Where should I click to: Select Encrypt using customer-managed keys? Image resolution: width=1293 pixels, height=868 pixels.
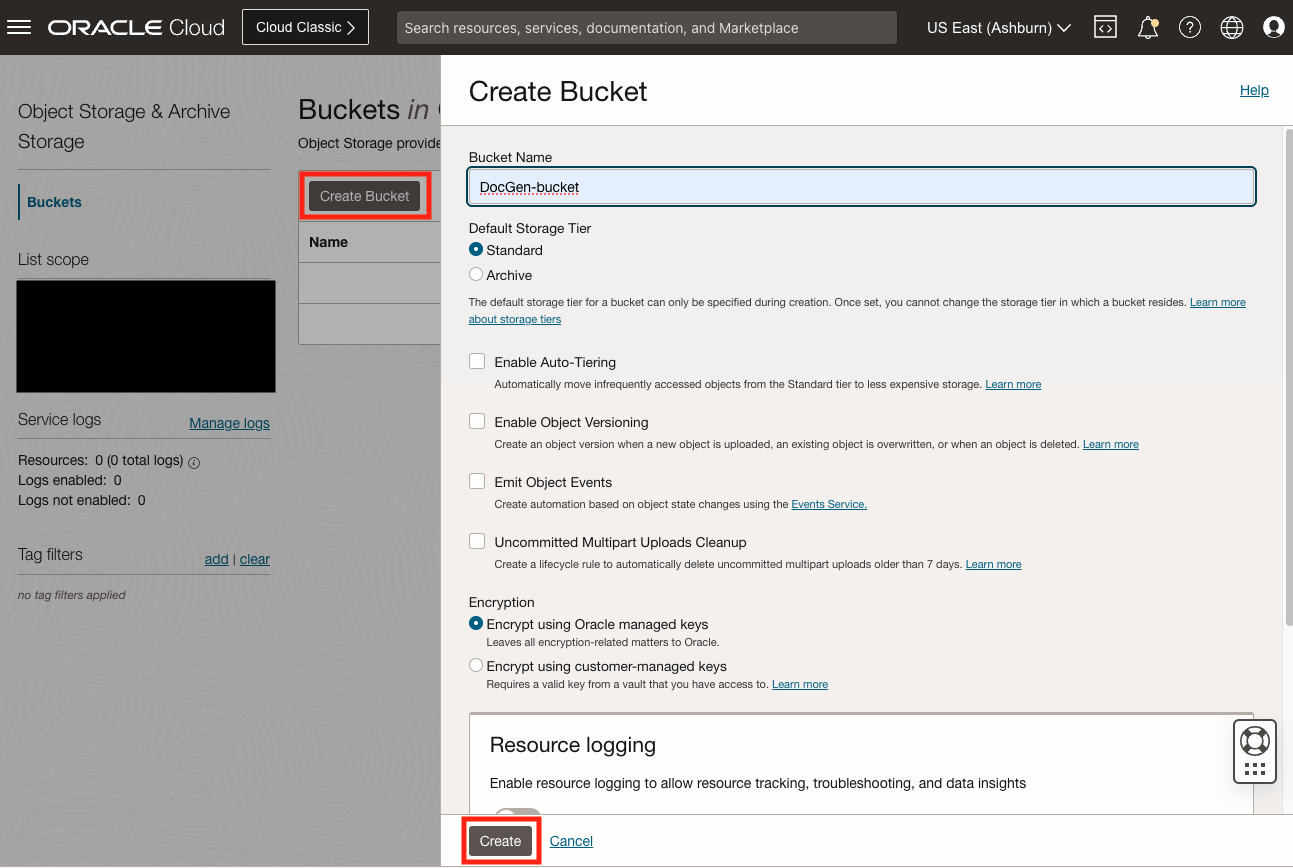(475, 664)
